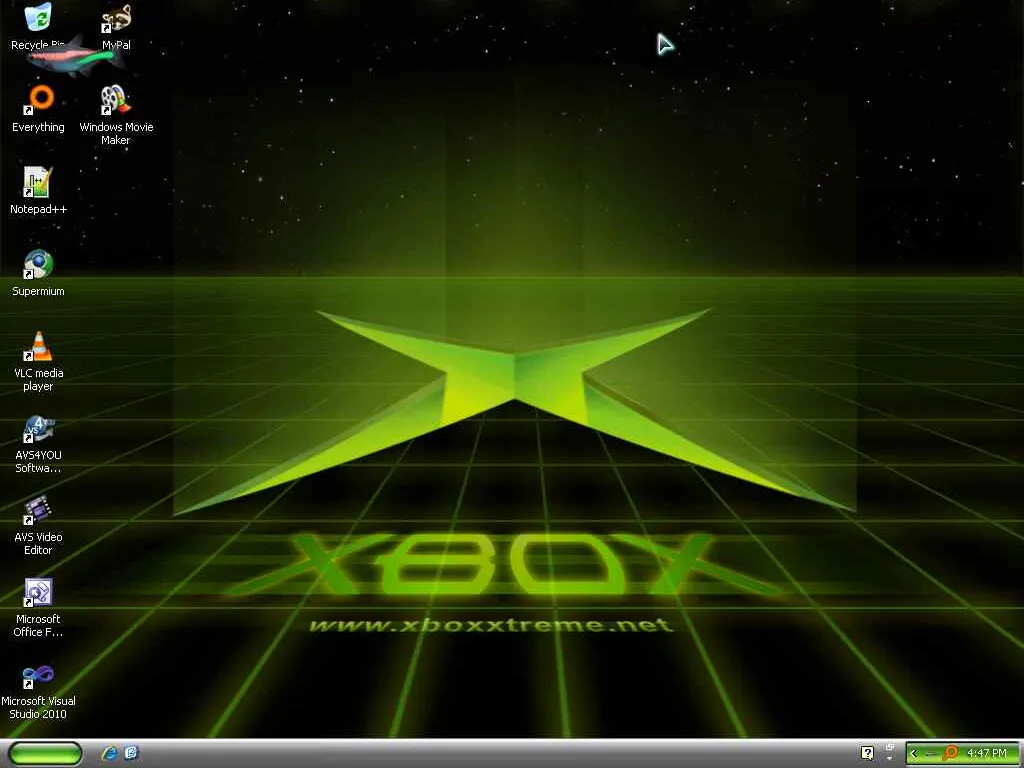Screen dimensions: 1024x768
Task: Select the Microsoft Office FrontPage shortcut
Action: (x=38, y=608)
